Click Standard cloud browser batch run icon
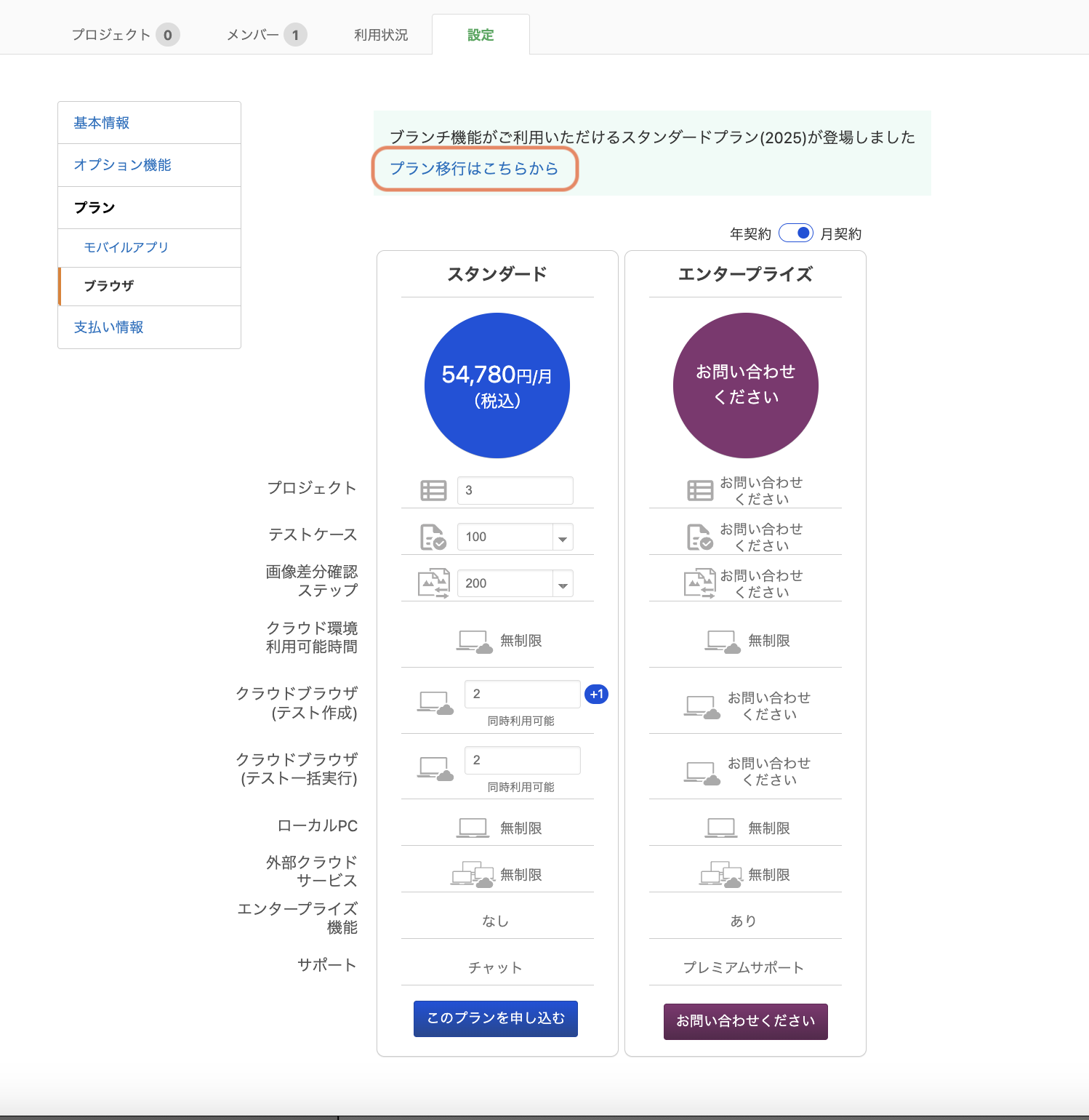The width and height of the screenshot is (1089, 1120). click(x=435, y=769)
